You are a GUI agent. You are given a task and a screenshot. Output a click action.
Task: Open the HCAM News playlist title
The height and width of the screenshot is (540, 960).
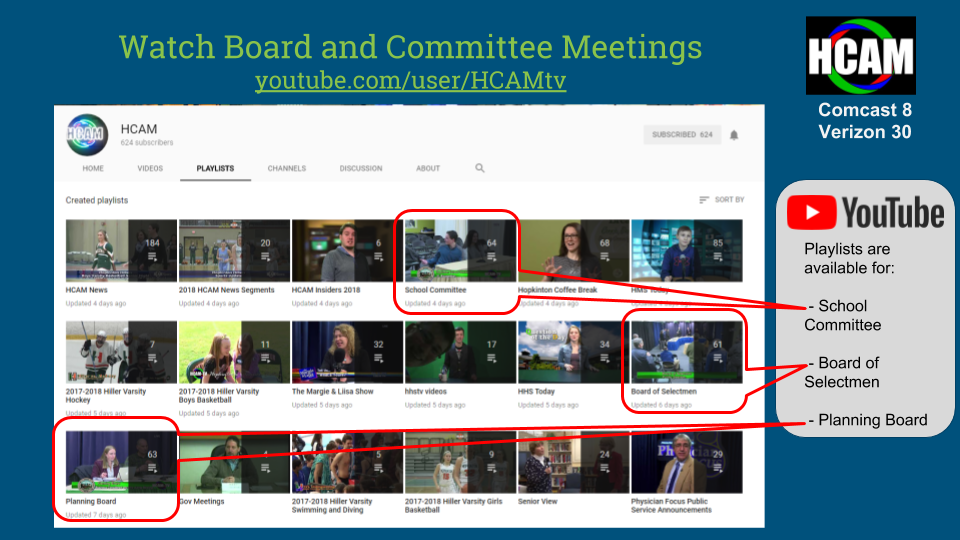click(86, 290)
